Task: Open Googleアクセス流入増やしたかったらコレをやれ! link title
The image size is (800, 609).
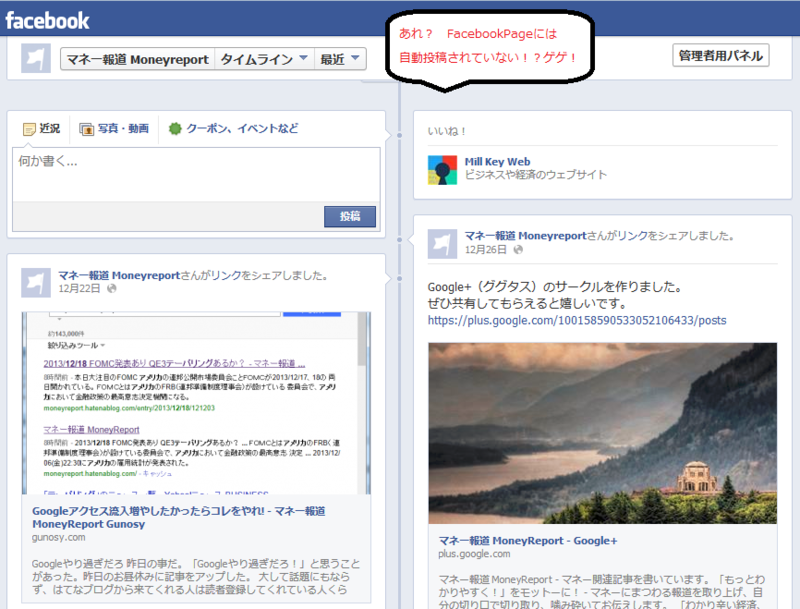Action: coord(179,517)
